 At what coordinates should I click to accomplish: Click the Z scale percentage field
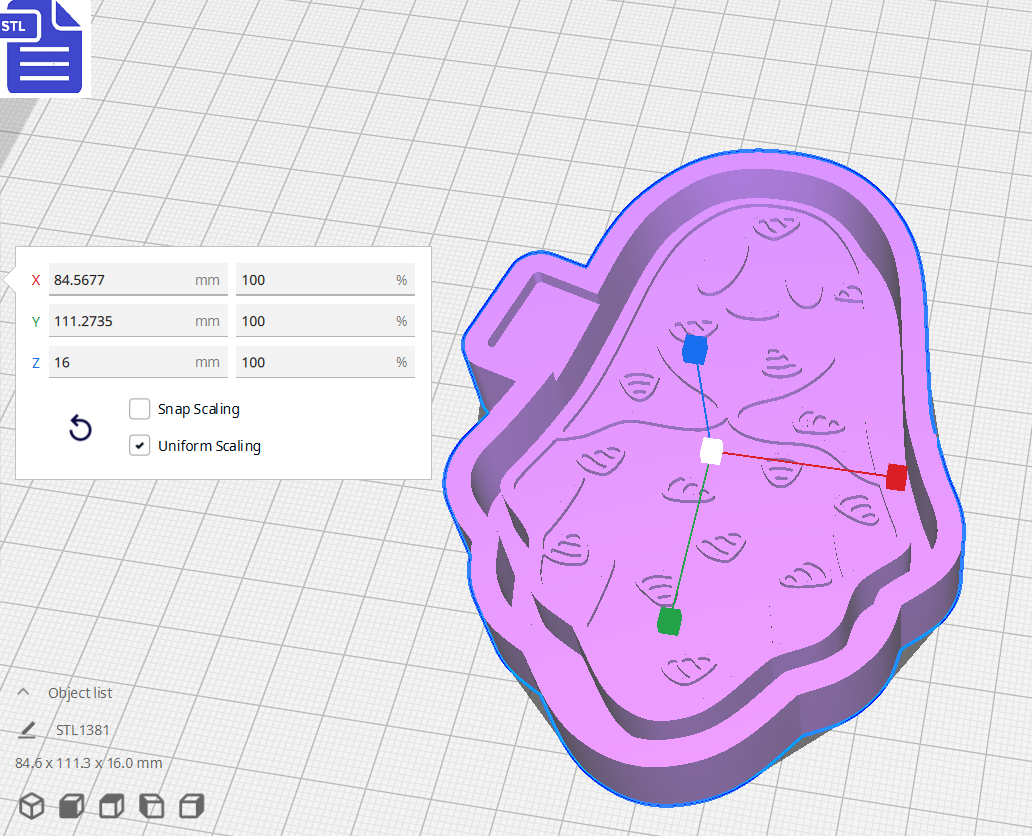click(x=315, y=362)
